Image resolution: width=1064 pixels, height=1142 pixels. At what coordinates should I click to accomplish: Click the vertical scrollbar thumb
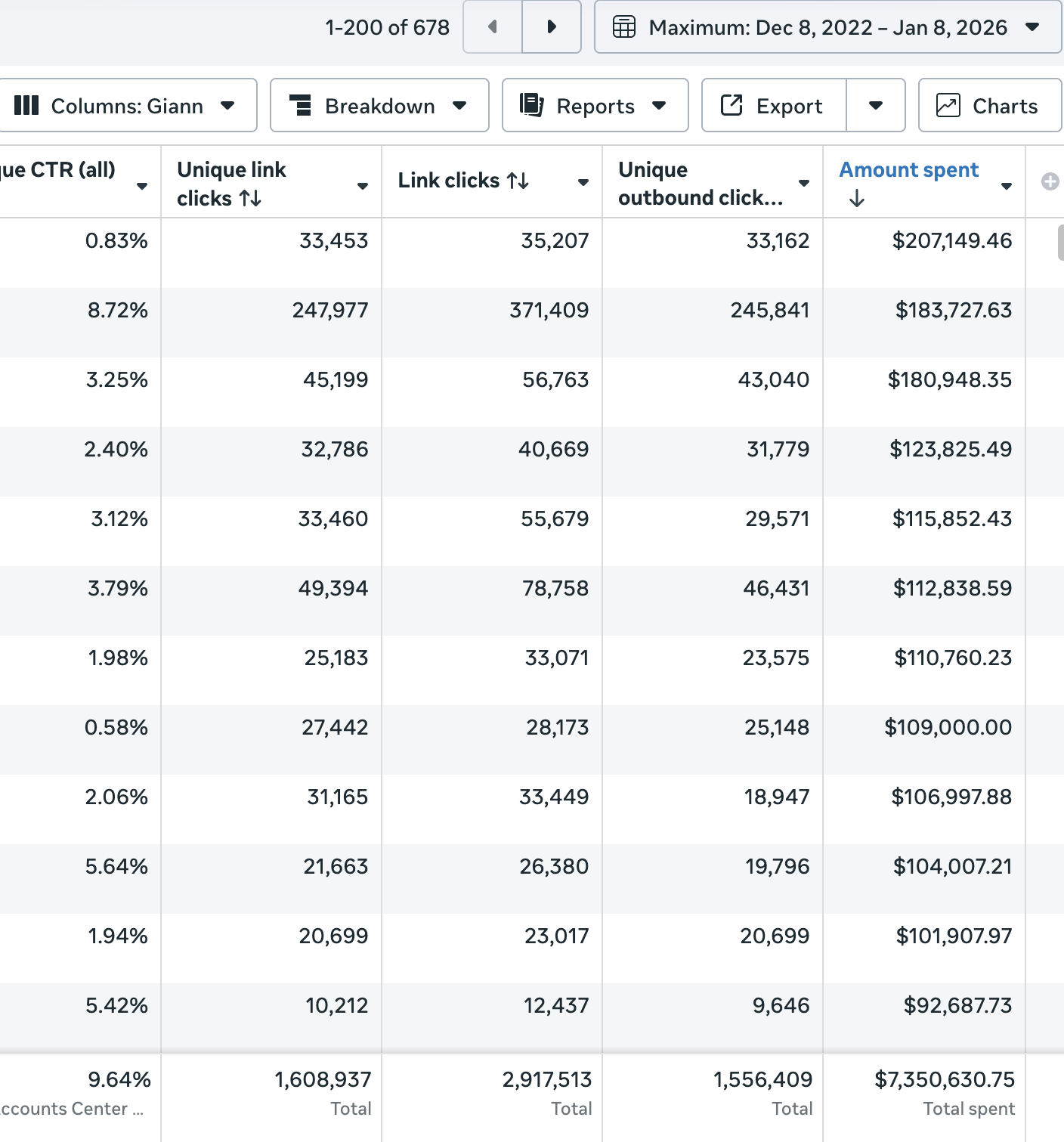[1060, 243]
